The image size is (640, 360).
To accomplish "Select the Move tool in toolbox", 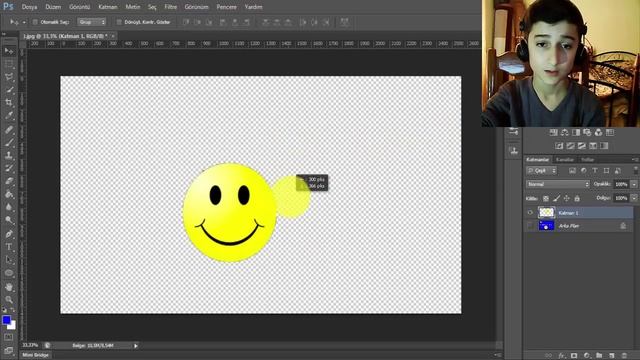I will pos(9,51).
